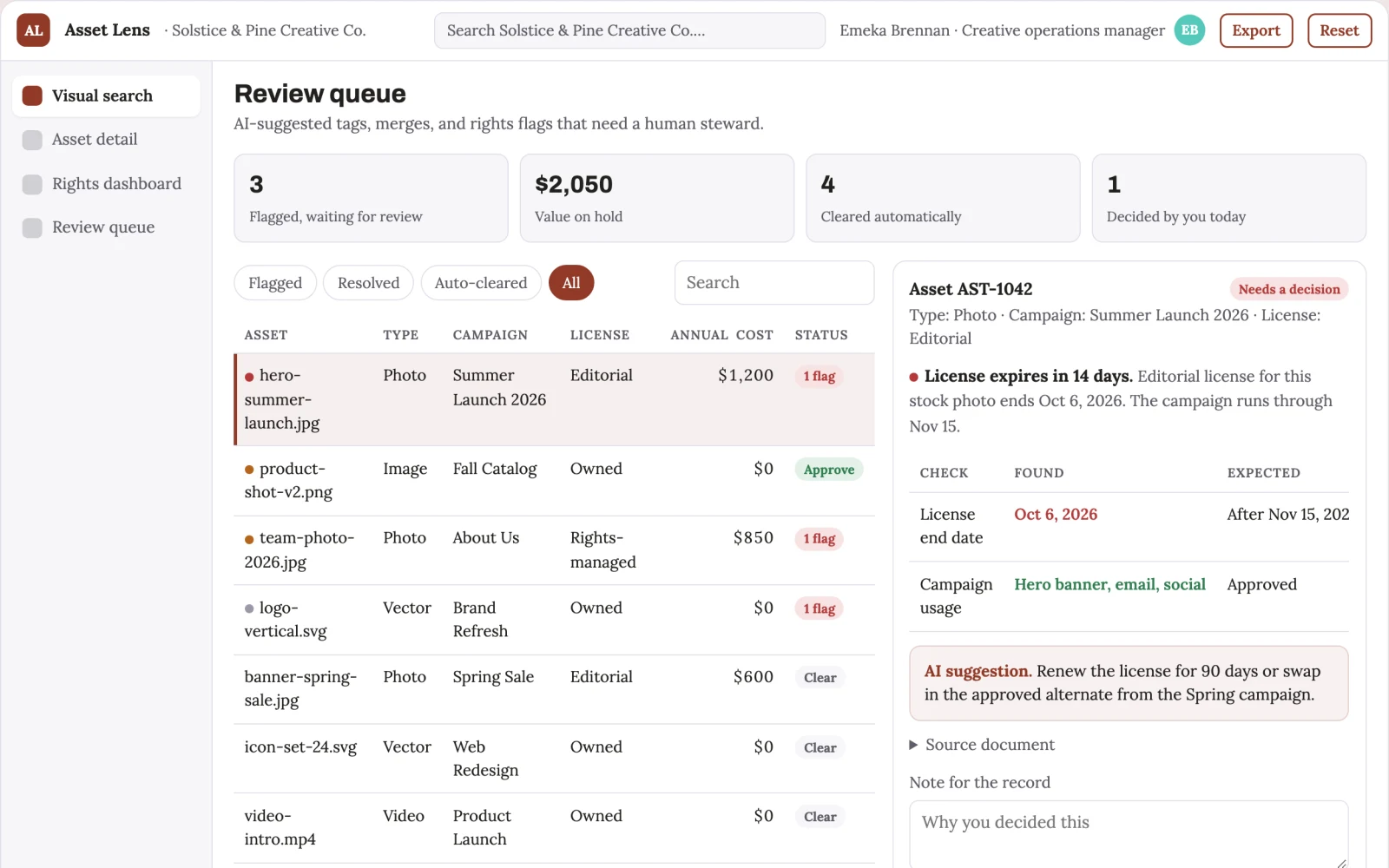Select the Auto-cleared filter

[481, 283]
